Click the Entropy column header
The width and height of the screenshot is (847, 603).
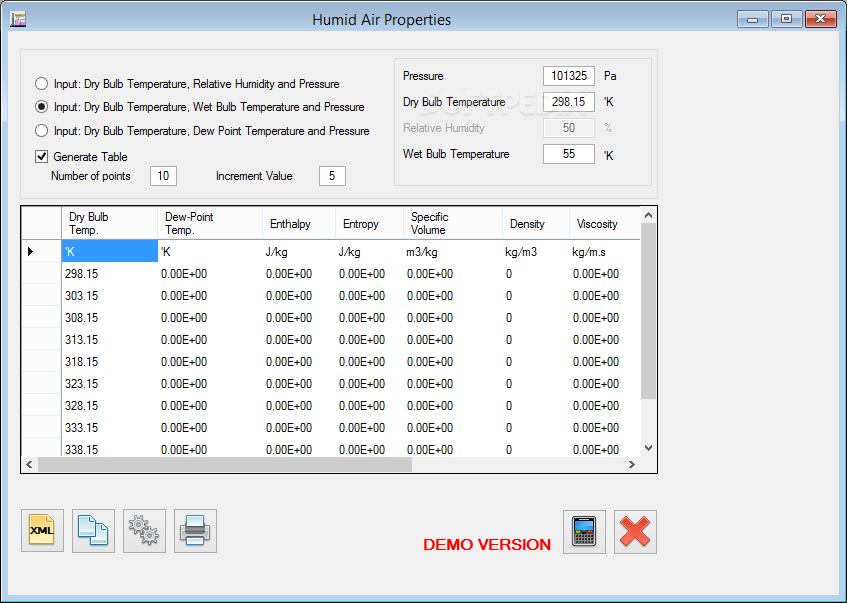(369, 223)
